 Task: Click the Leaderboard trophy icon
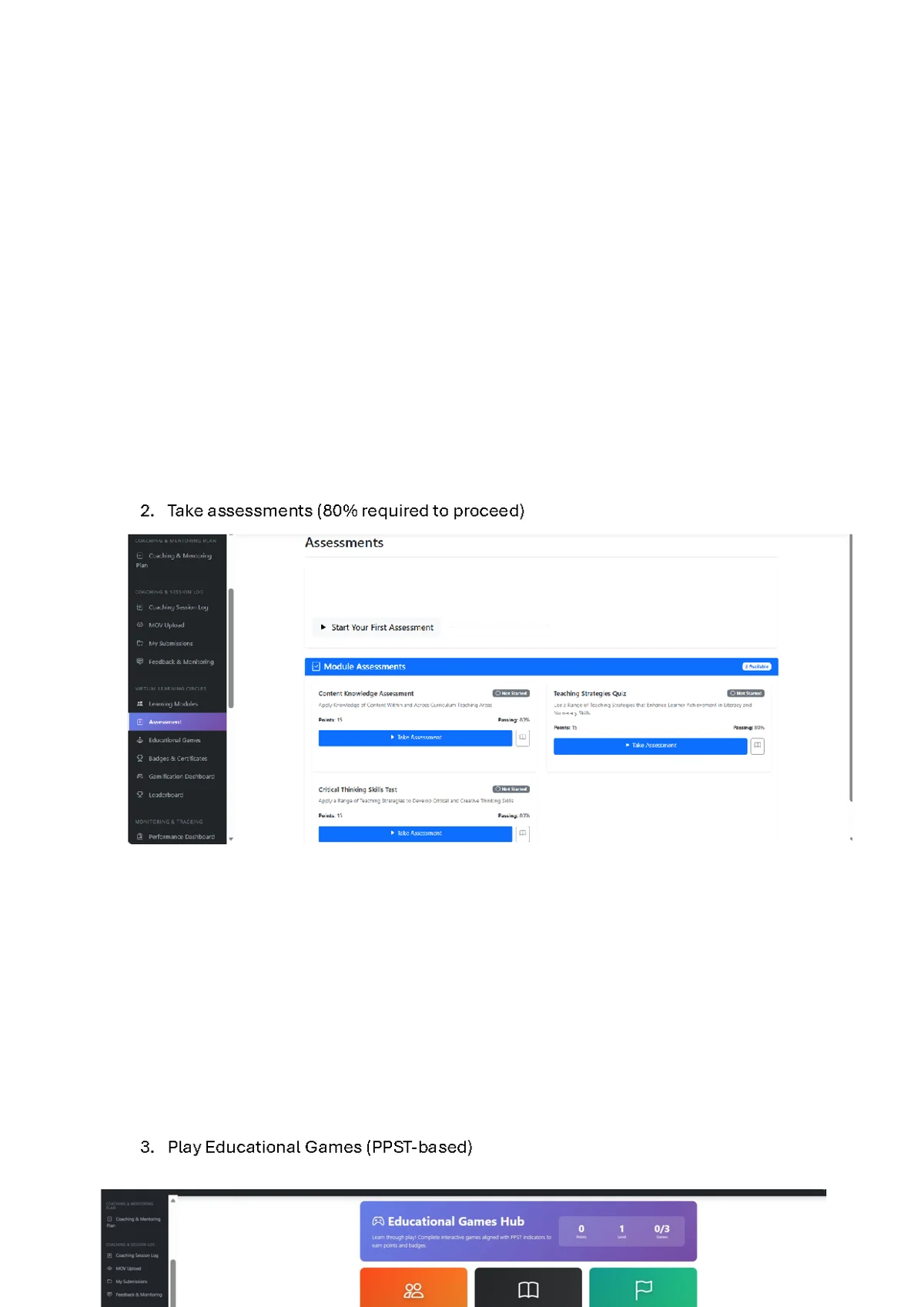[x=140, y=795]
